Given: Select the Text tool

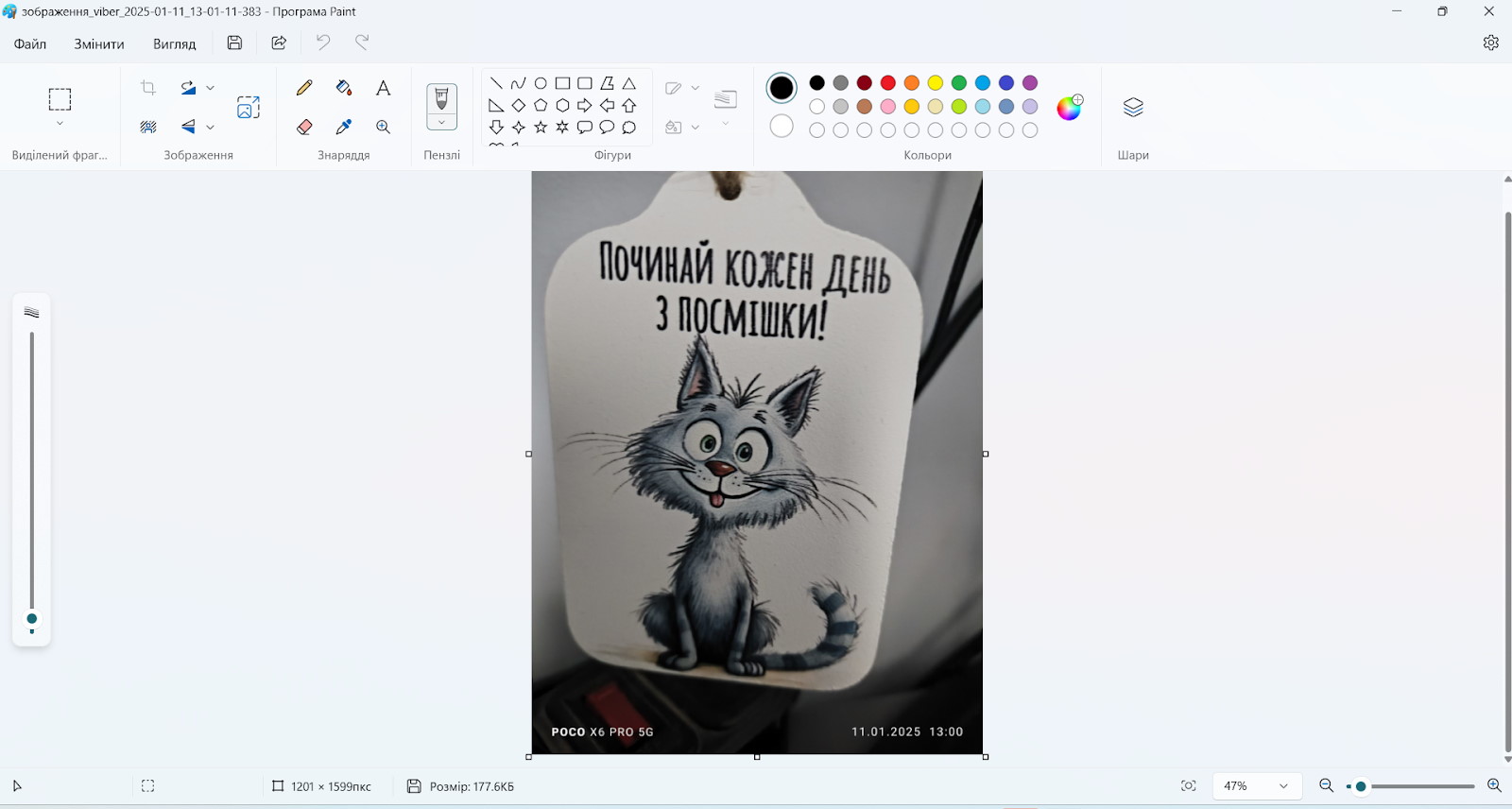Looking at the screenshot, I should (383, 88).
